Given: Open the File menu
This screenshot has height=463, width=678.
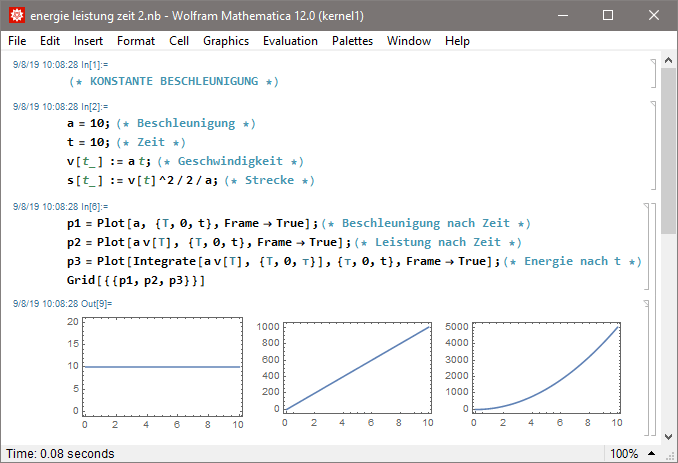Looking at the screenshot, I should pyautogui.click(x=17, y=41).
